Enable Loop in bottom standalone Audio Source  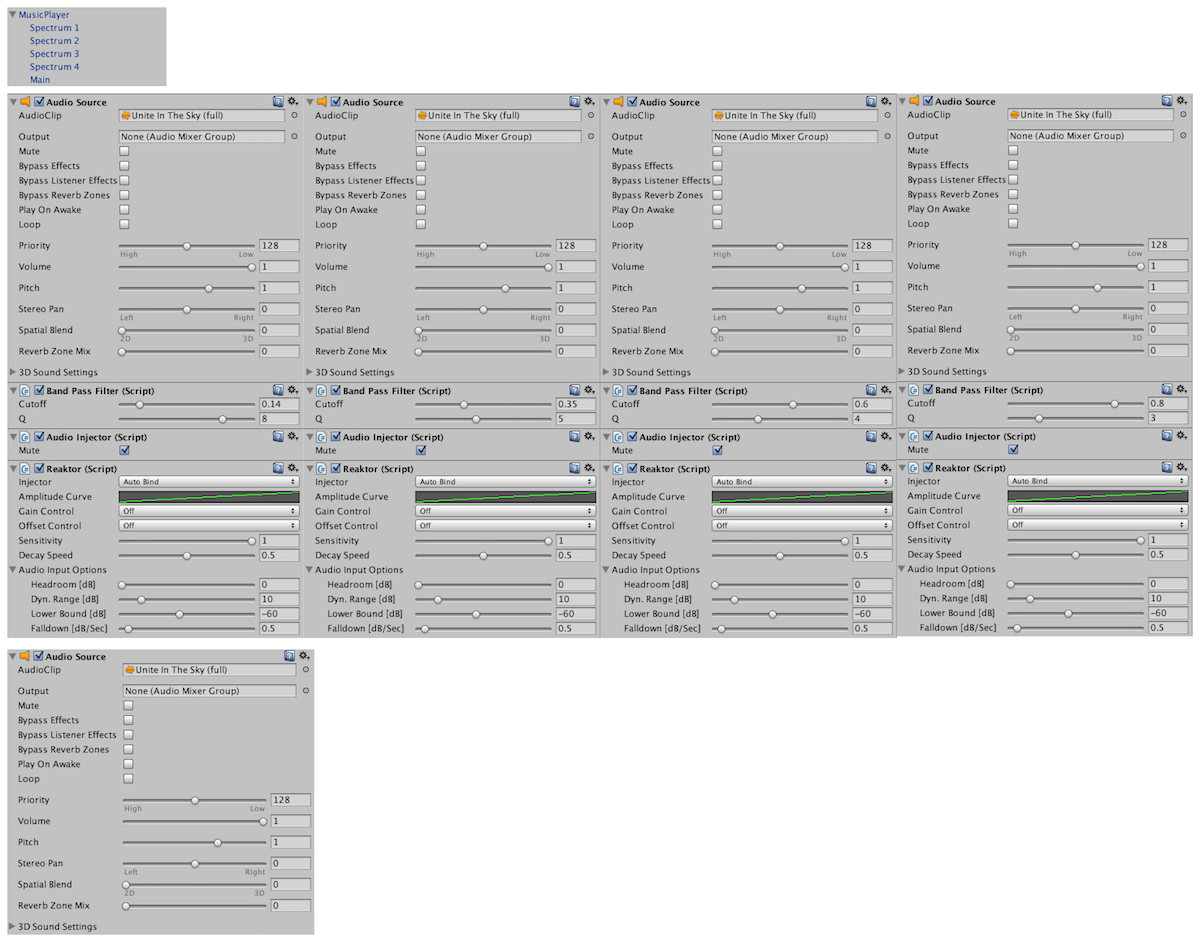(x=128, y=779)
